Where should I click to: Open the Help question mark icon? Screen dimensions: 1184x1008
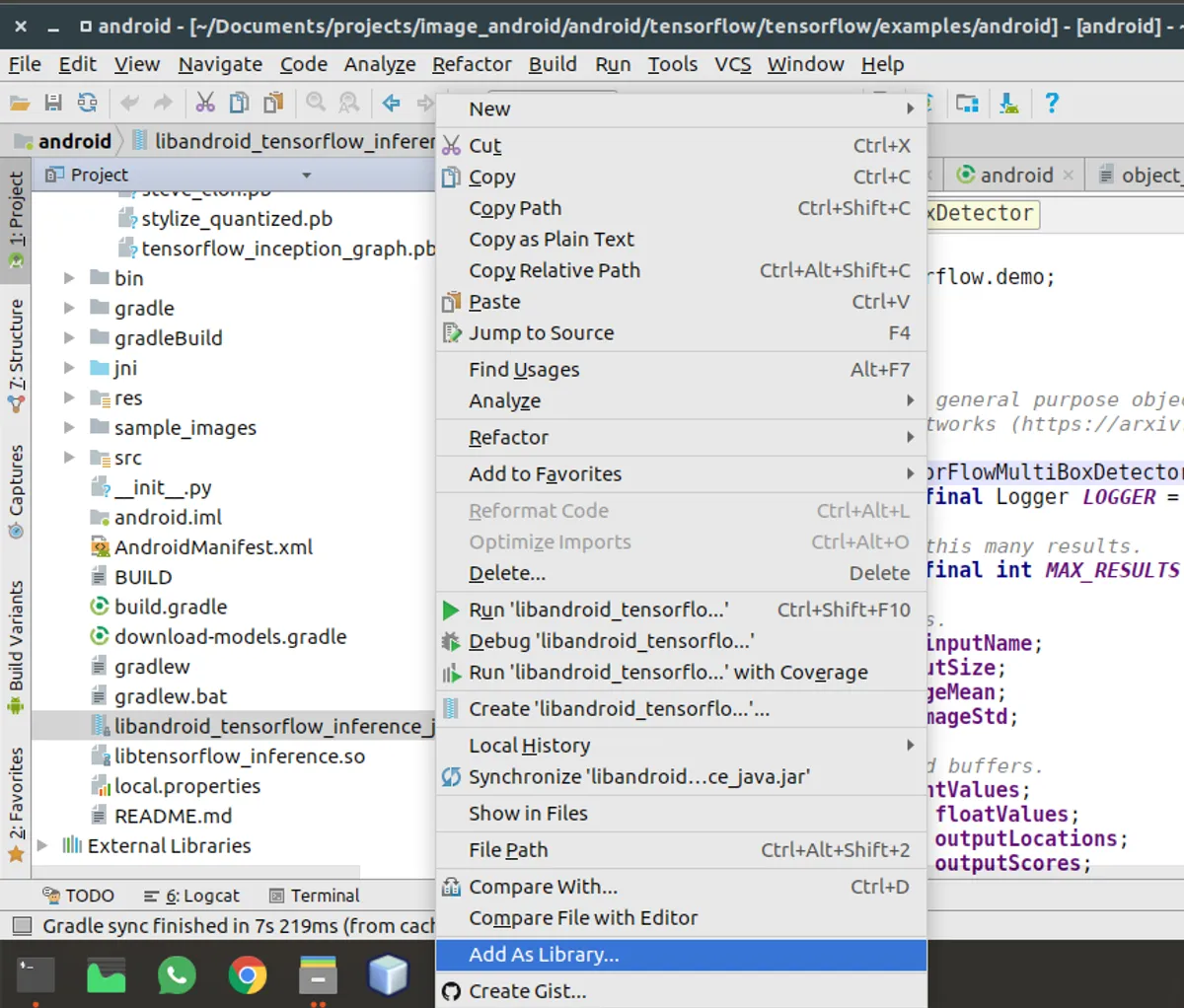[1052, 103]
